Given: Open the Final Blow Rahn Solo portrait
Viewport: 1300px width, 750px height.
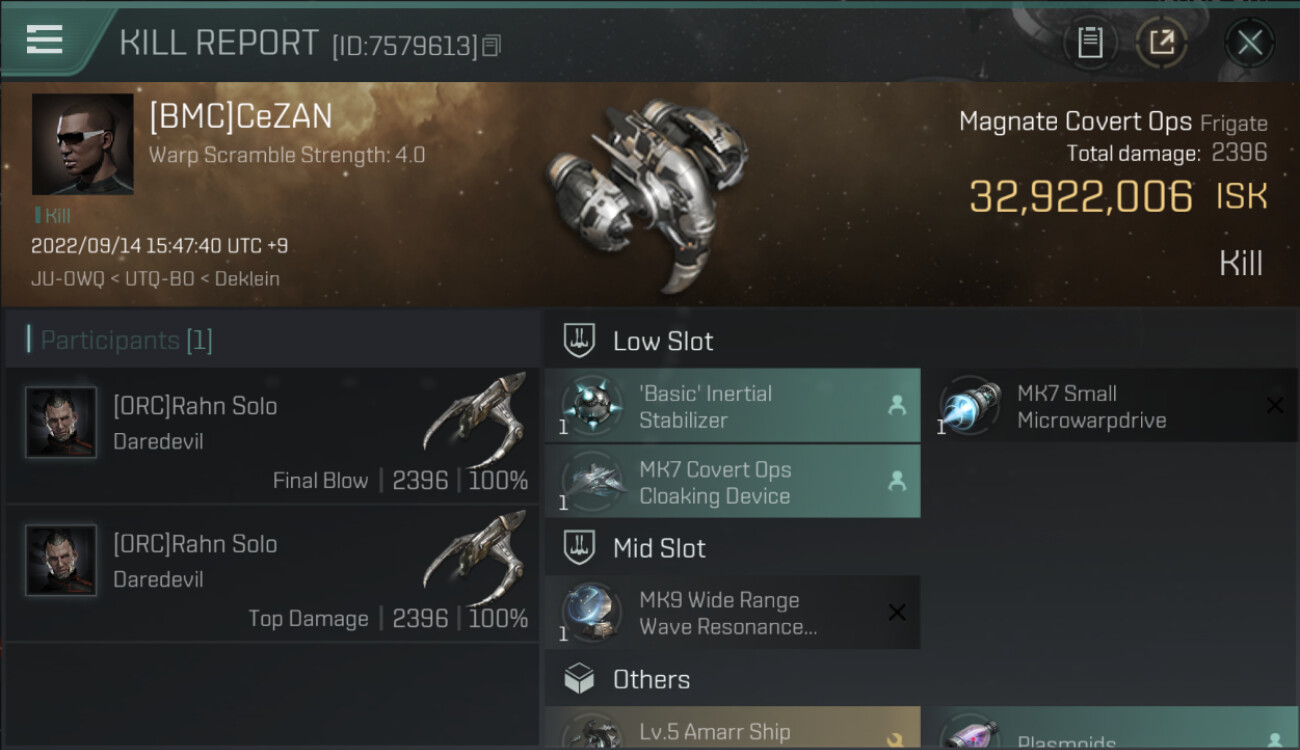Looking at the screenshot, I should (61, 423).
